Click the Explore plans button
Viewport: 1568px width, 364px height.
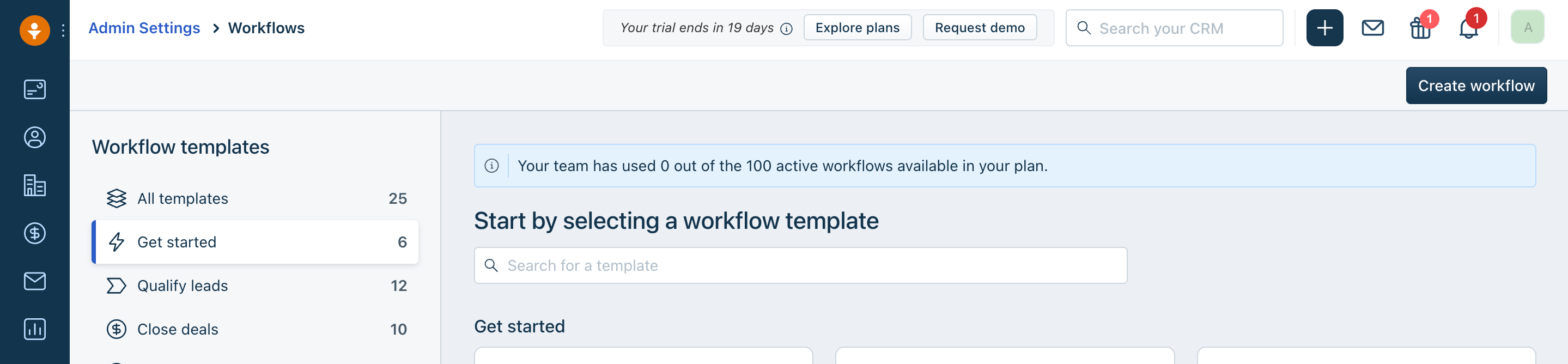pyautogui.click(x=856, y=28)
